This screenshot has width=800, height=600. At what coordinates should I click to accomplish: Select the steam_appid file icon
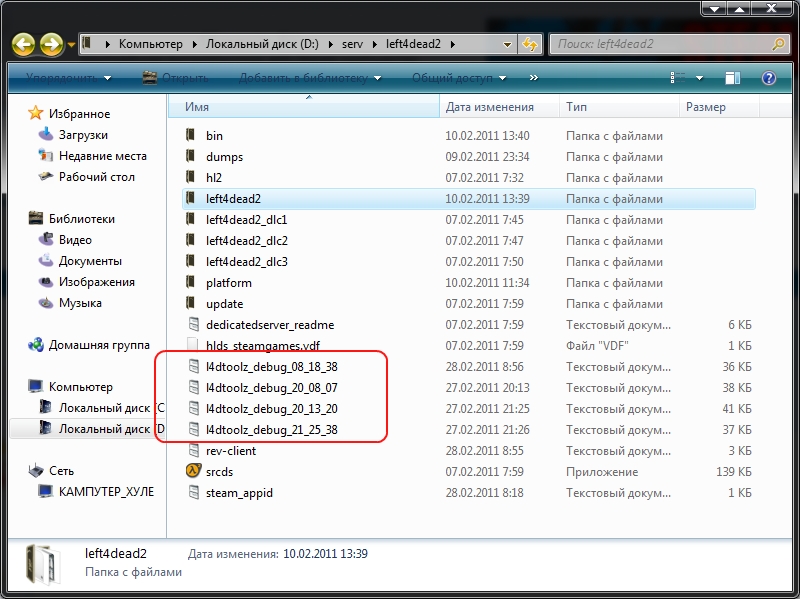click(x=193, y=492)
